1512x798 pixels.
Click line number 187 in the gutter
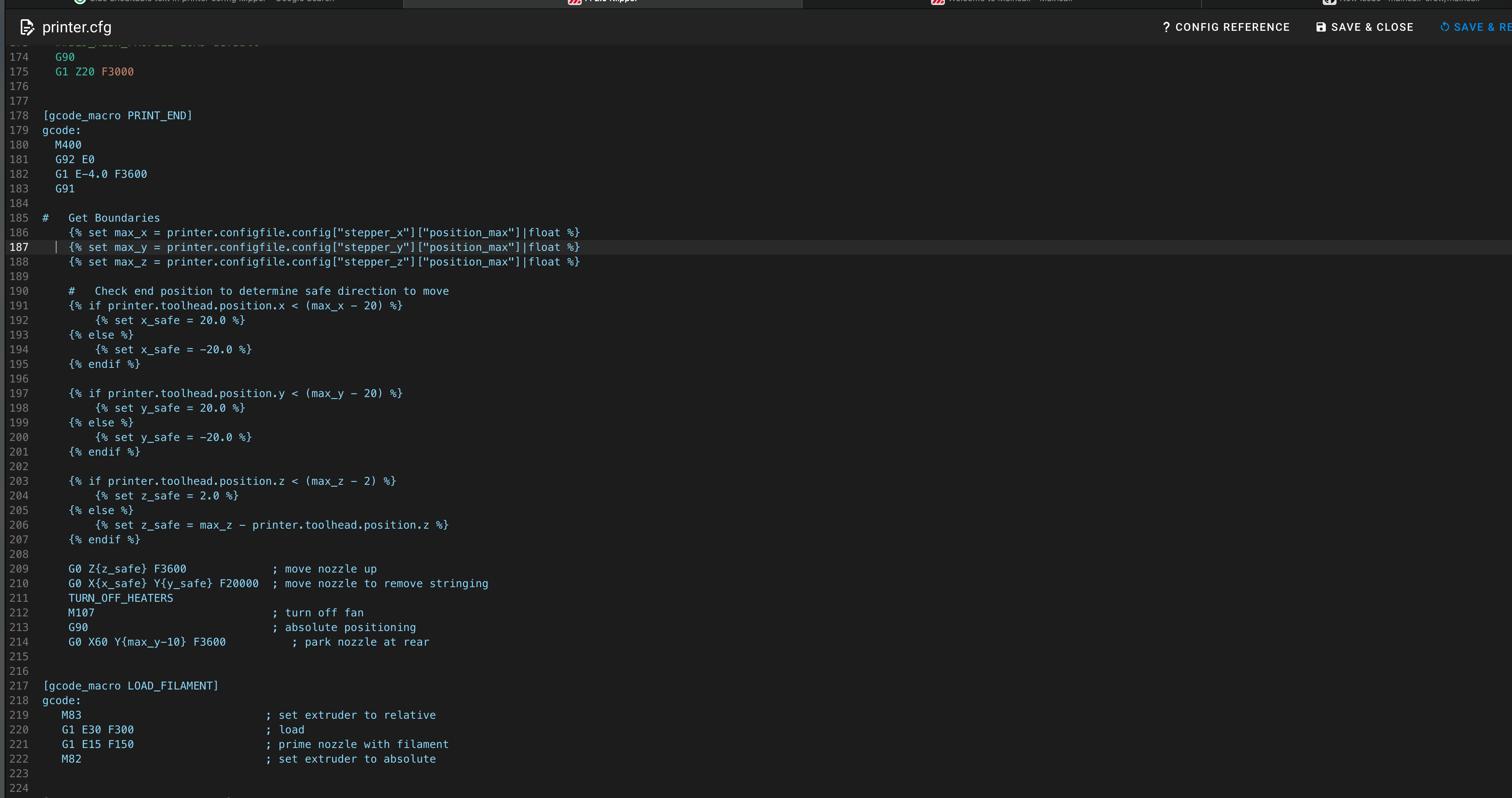19,247
